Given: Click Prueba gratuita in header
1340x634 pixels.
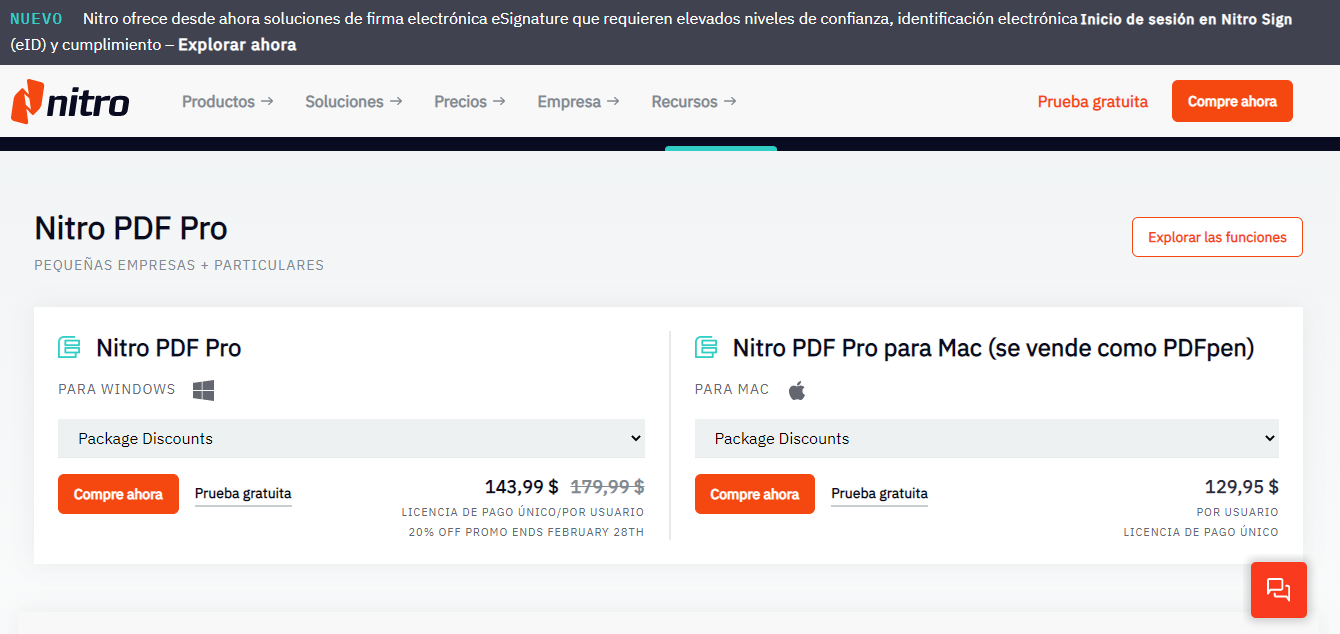Looking at the screenshot, I should 1092,102.
